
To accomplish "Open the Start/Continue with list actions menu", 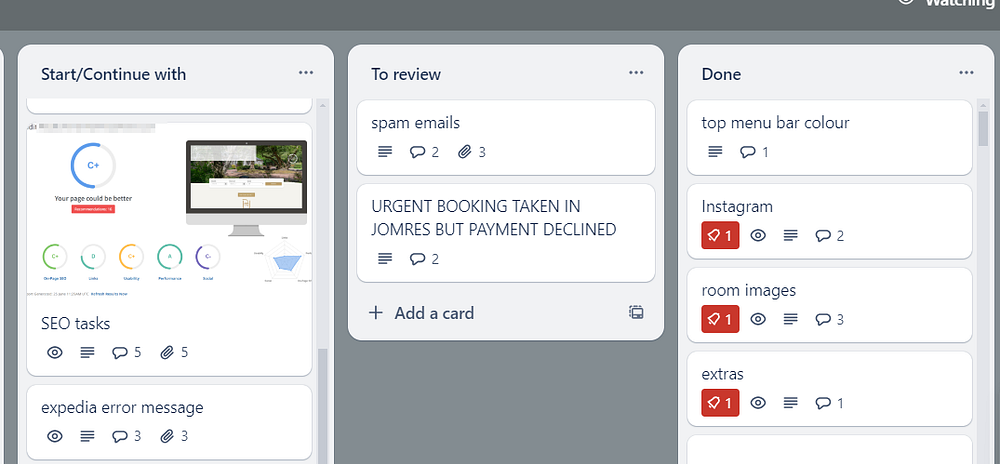I will [306, 73].
